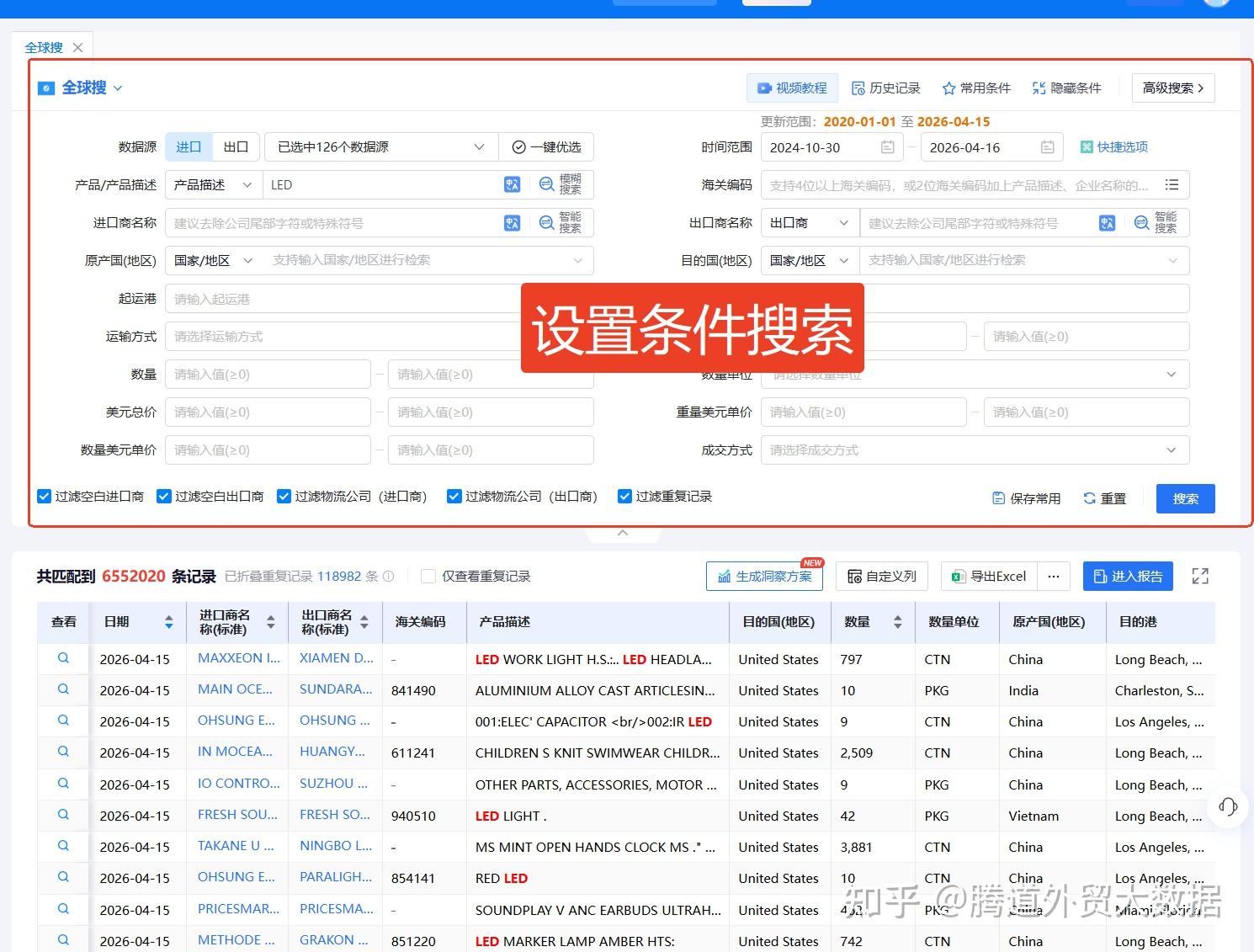Open 常用条件 saved conditions
The image size is (1254, 952).
tap(976, 88)
